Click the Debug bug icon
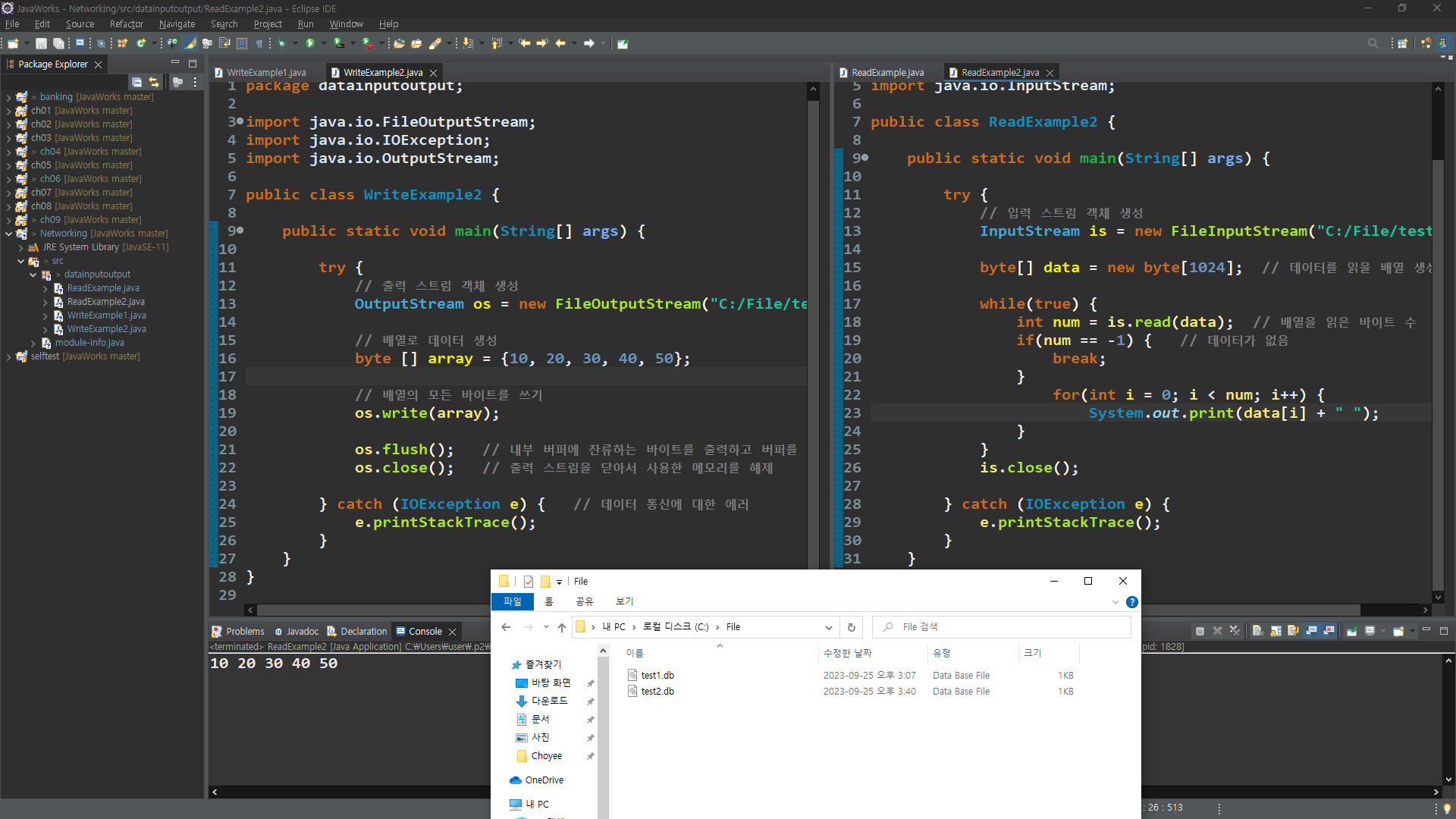1456x819 pixels. pyautogui.click(x=281, y=44)
